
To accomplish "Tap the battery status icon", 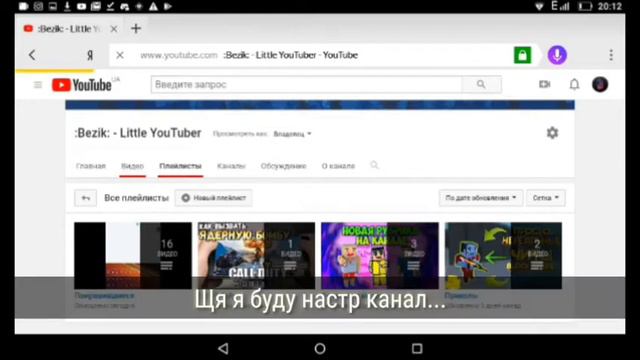I will click(585, 6).
